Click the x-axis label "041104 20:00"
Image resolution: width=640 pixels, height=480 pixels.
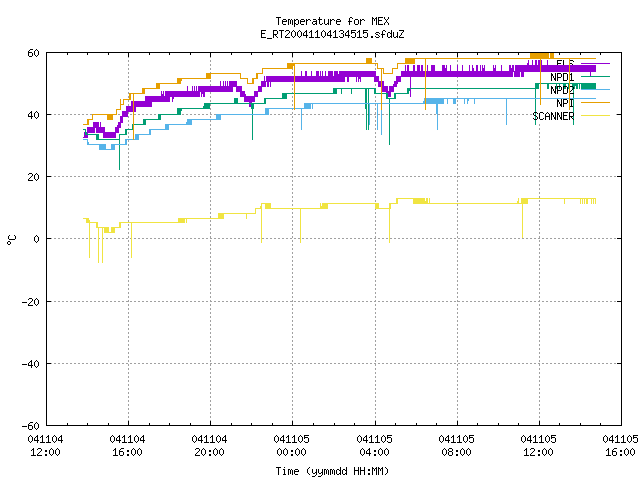click(x=209, y=446)
